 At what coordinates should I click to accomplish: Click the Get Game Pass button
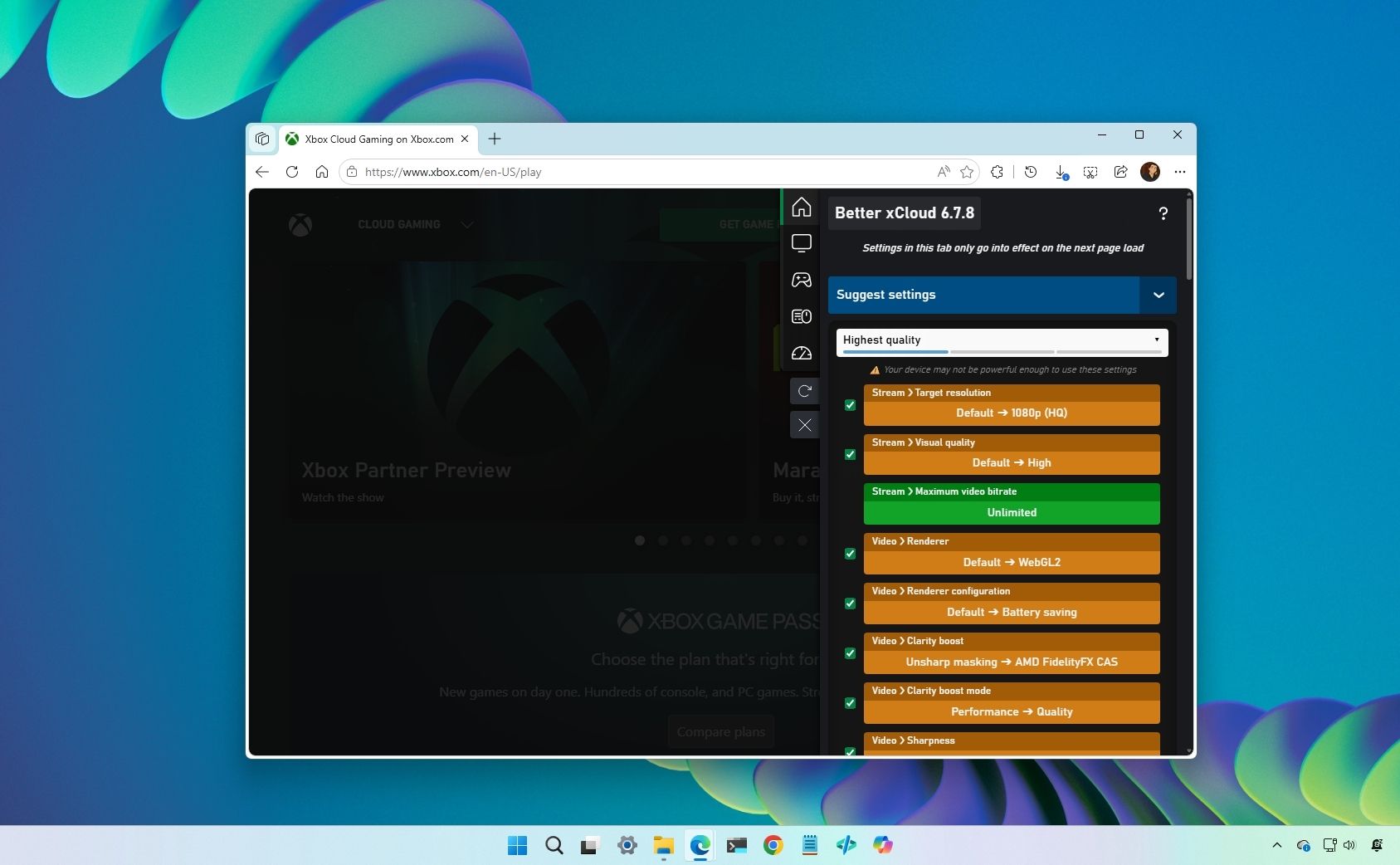pyautogui.click(x=720, y=224)
